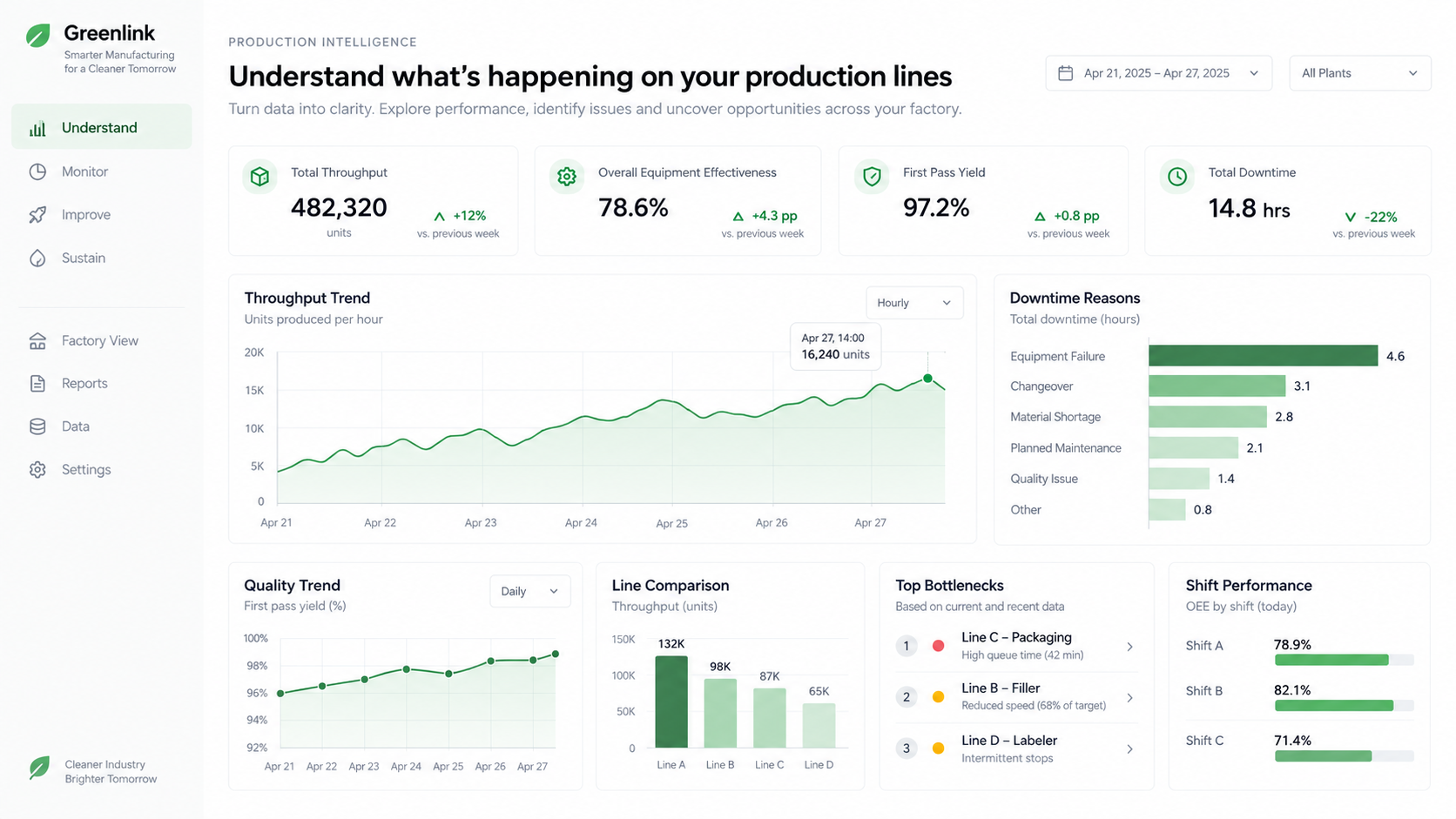
Task: Click the Monitor pie chart icon
Action: (37, 171)
